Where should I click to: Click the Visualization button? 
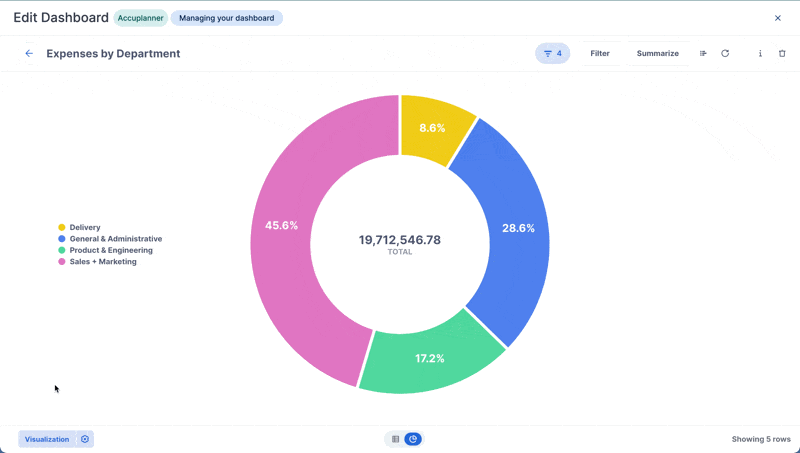[47, 439]
